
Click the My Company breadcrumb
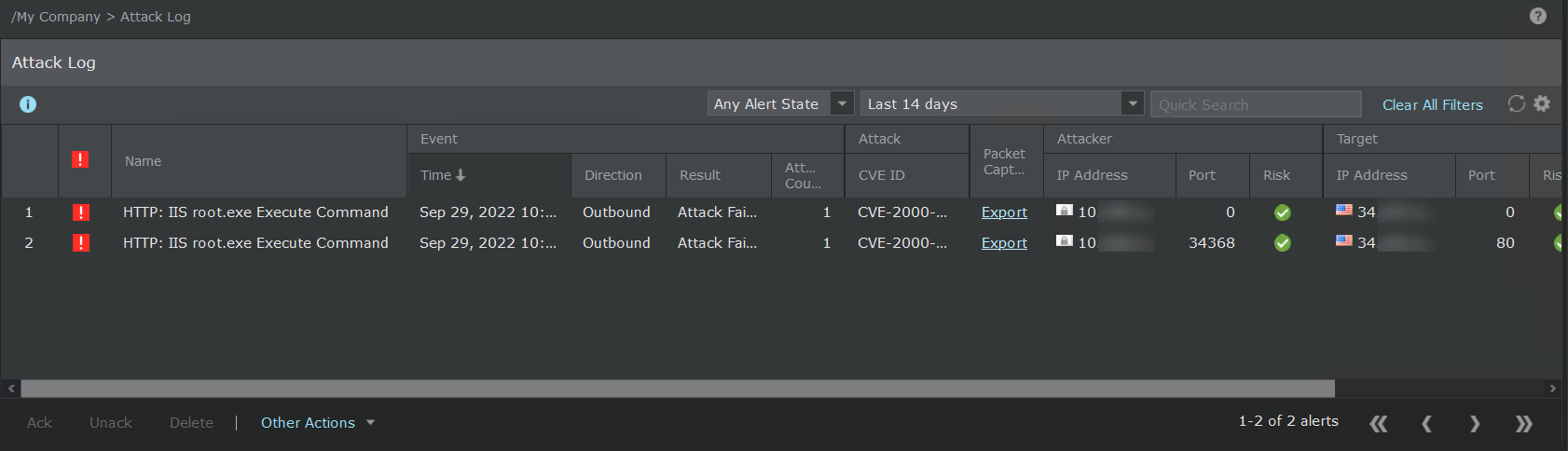56,17
